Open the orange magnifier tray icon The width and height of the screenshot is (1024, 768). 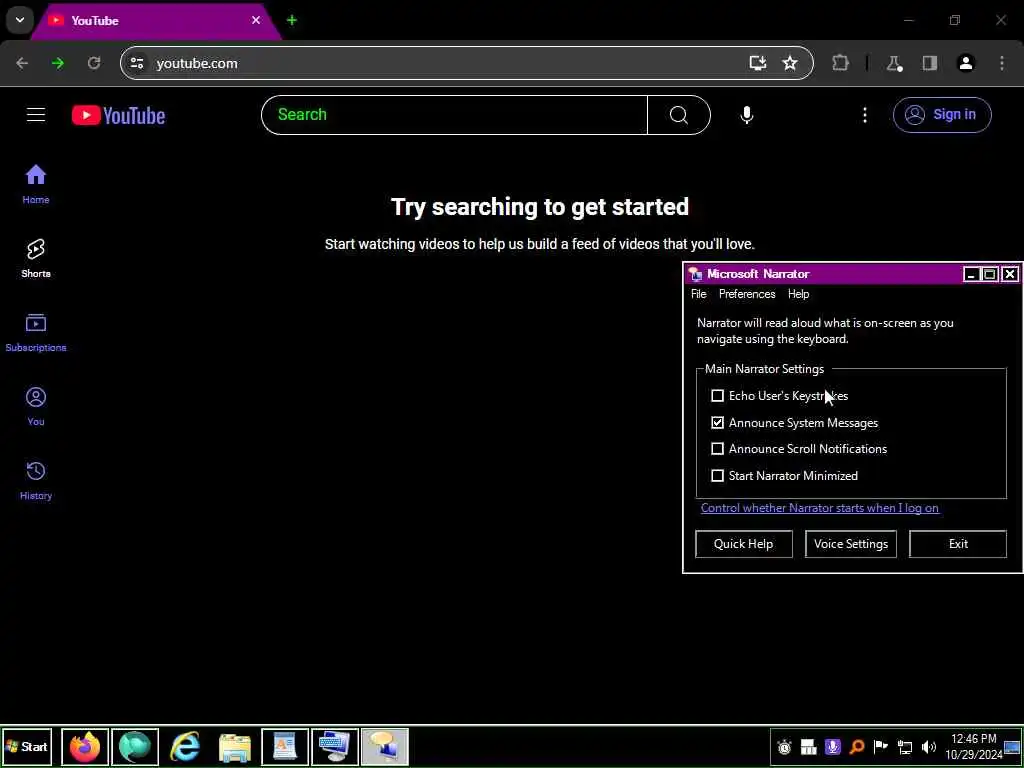click(x=857, y=747)
